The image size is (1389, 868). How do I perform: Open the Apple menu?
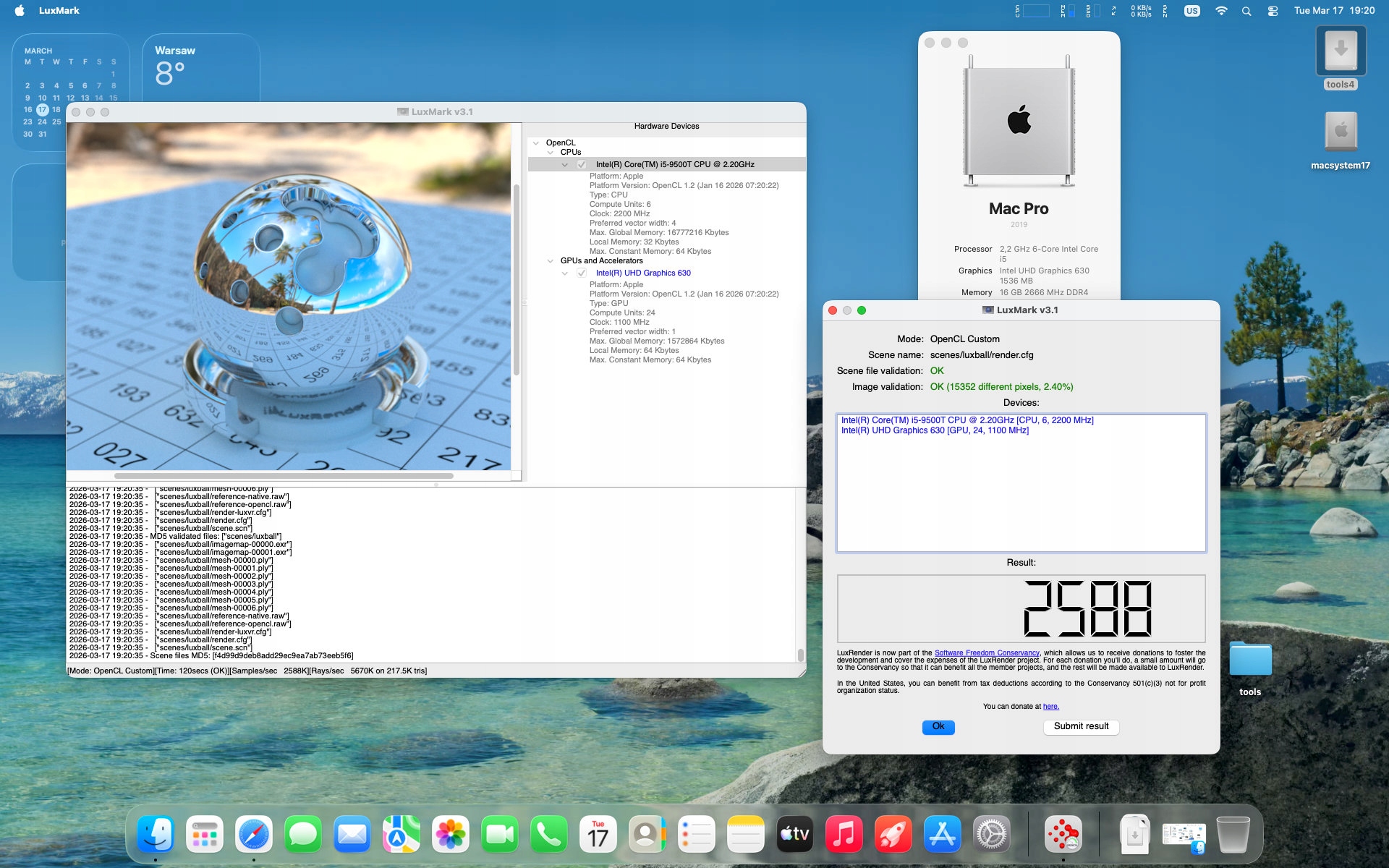pyautogui.click(x=20, y=11)
